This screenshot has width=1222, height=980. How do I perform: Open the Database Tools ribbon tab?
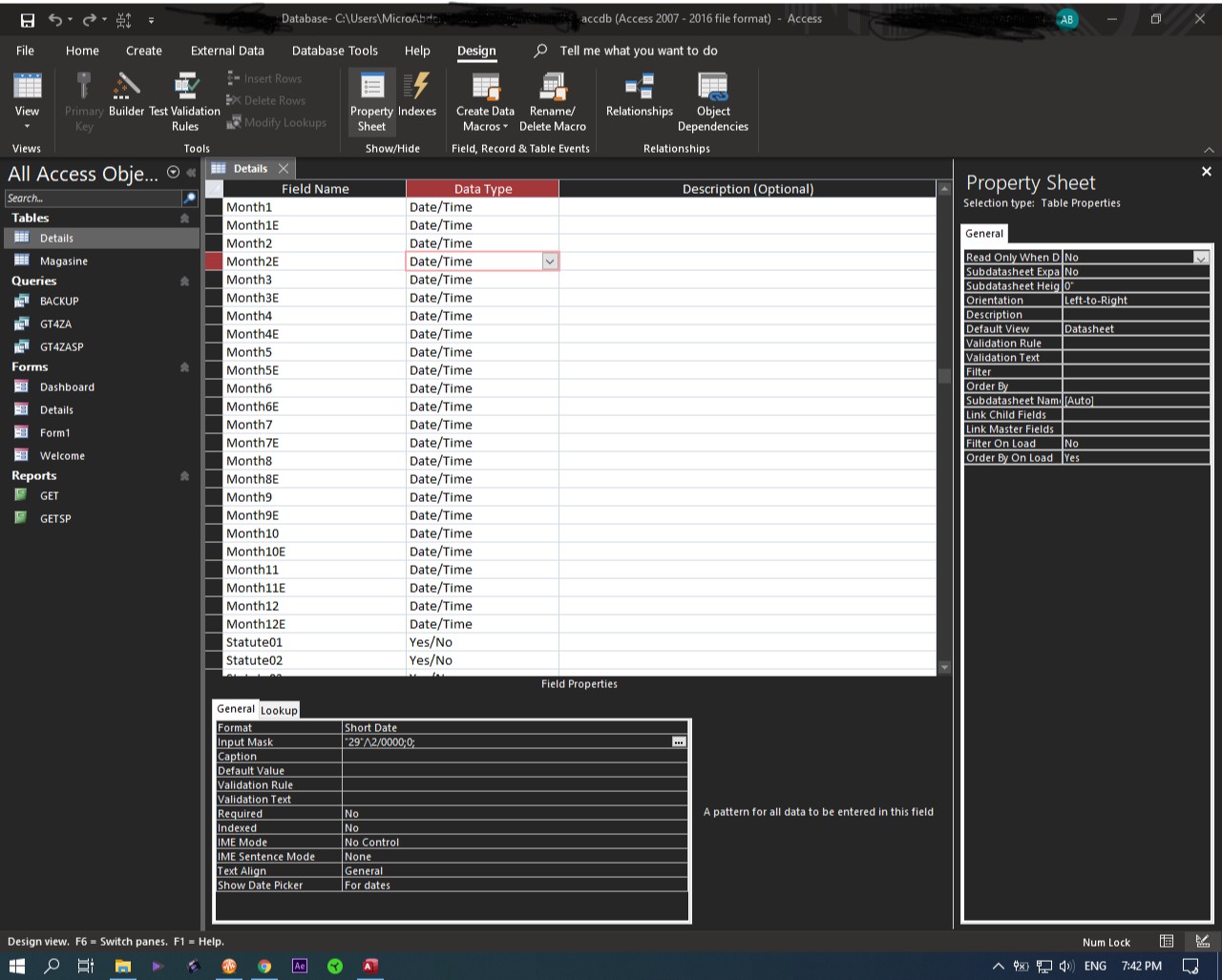tap(334, 51)
